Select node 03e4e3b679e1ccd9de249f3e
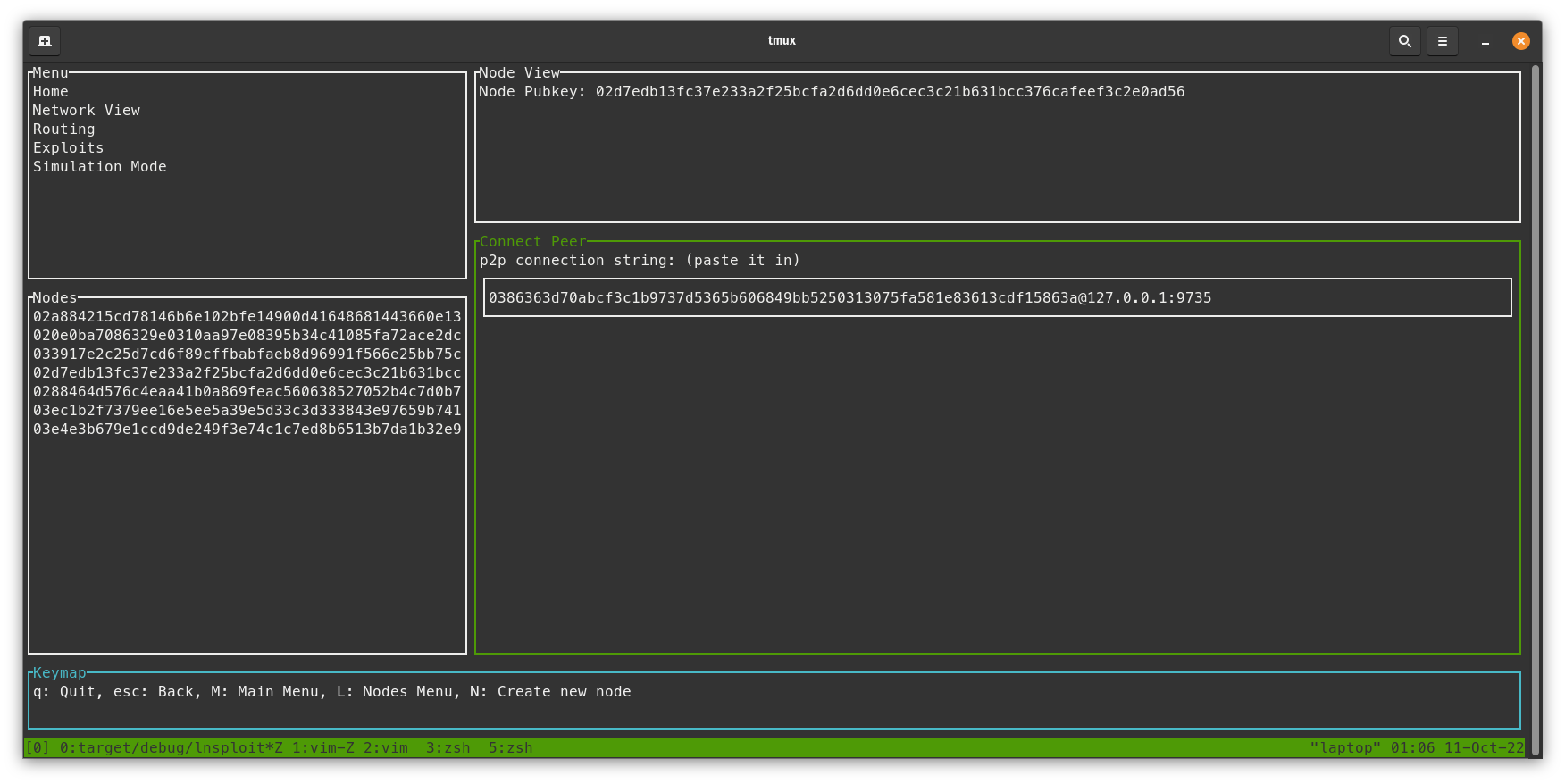The image size is (1565, 784). click(x=247, y=430)
